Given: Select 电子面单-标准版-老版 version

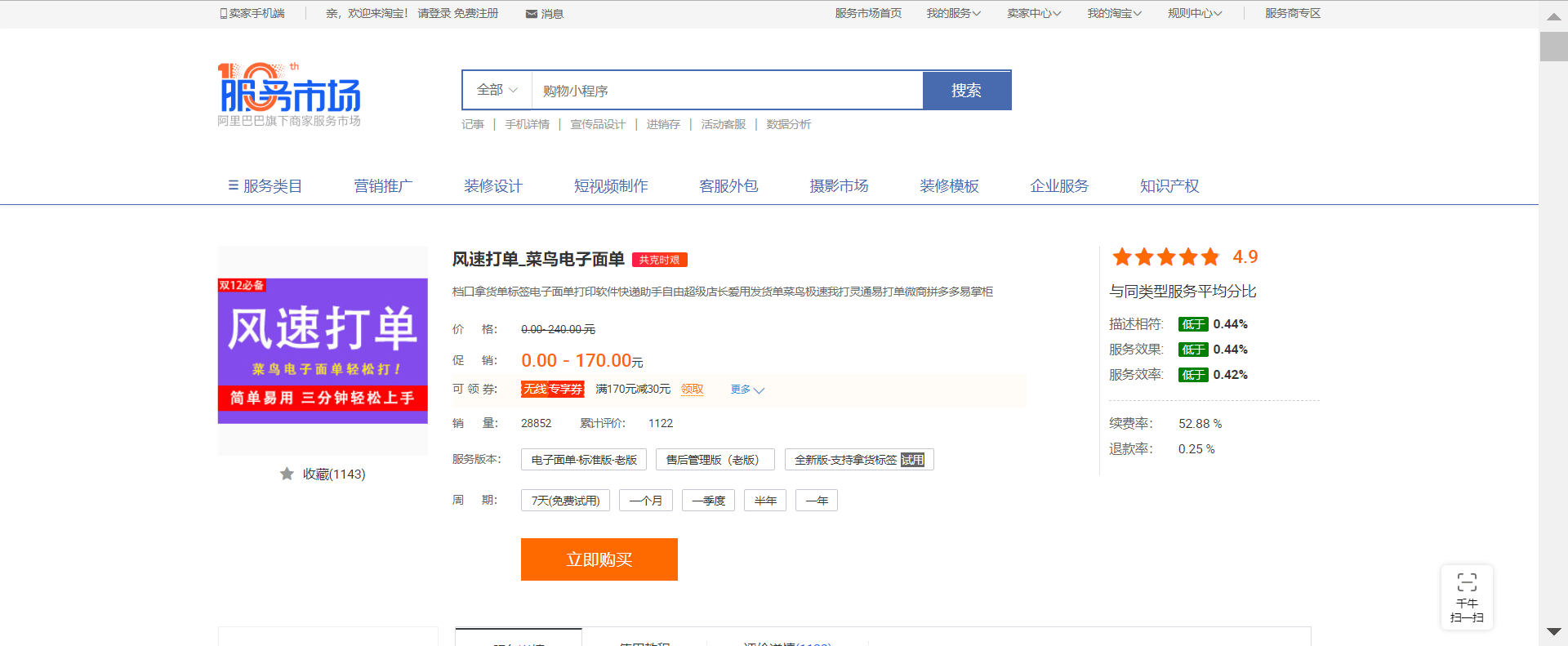Looking at the screenshot, I should 584,460.
